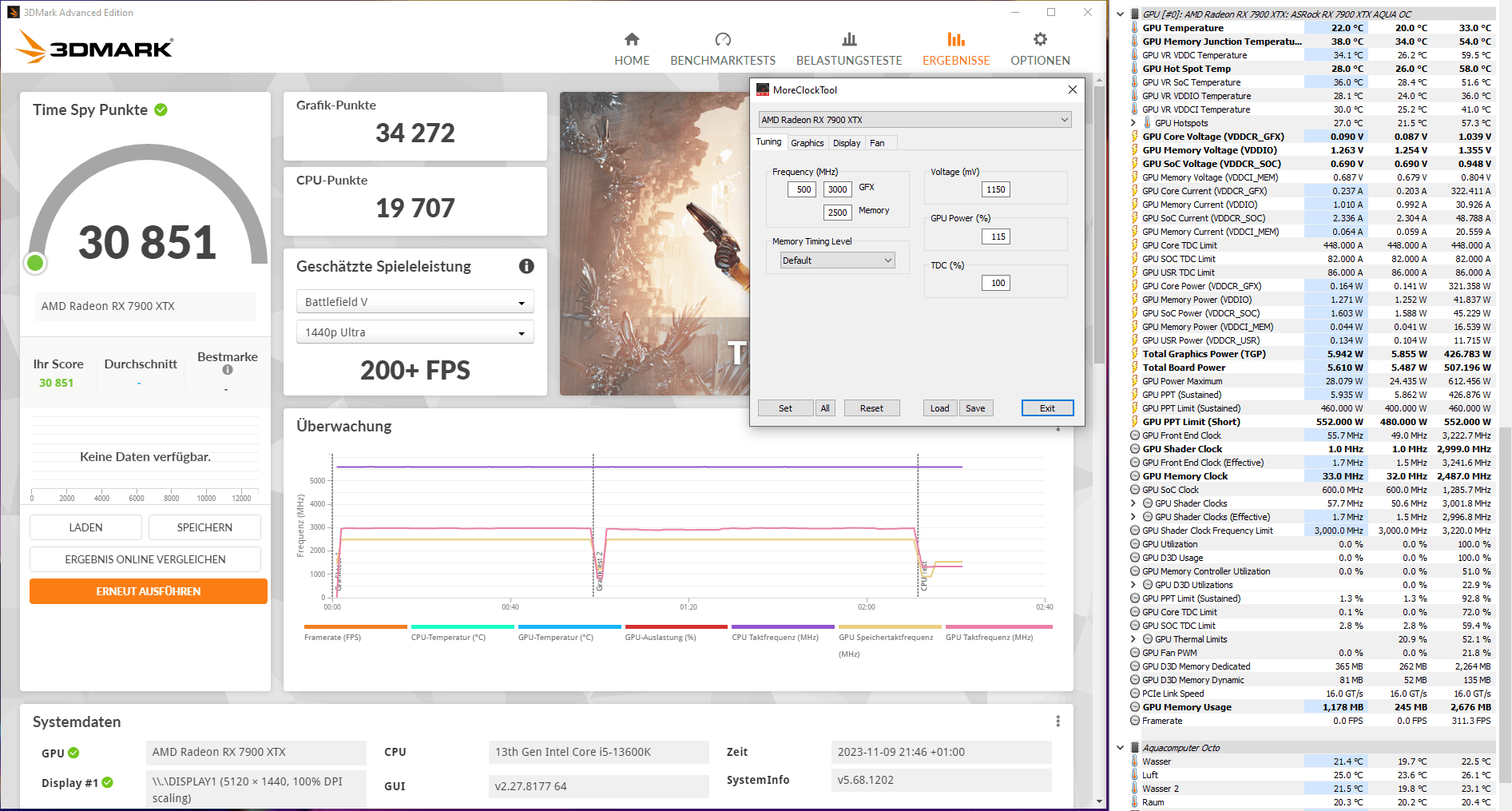Open Belastungsteste via the bar chart icon
This screenshot has width=1512, height=811.
(x=849, y=39)
